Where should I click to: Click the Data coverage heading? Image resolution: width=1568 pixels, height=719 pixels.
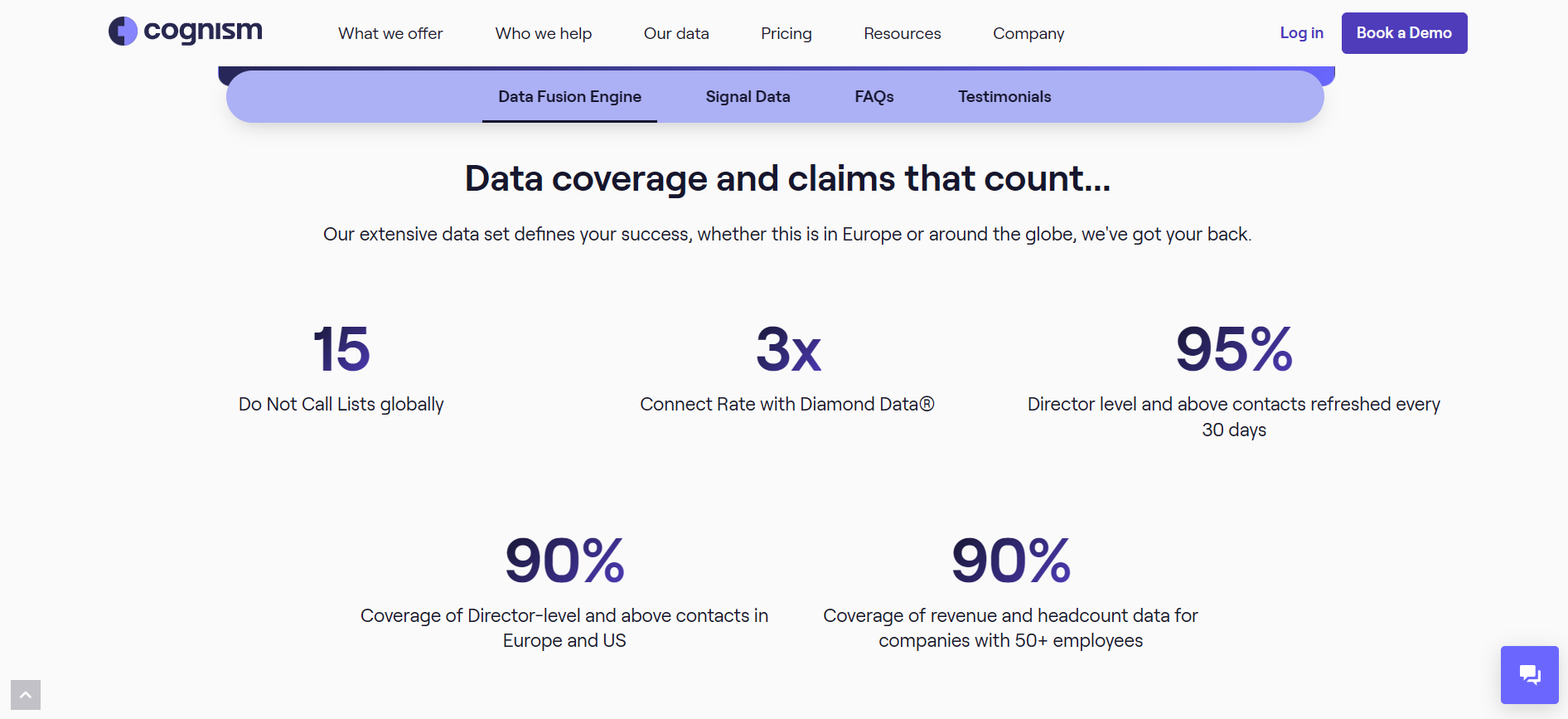(787, 178)
